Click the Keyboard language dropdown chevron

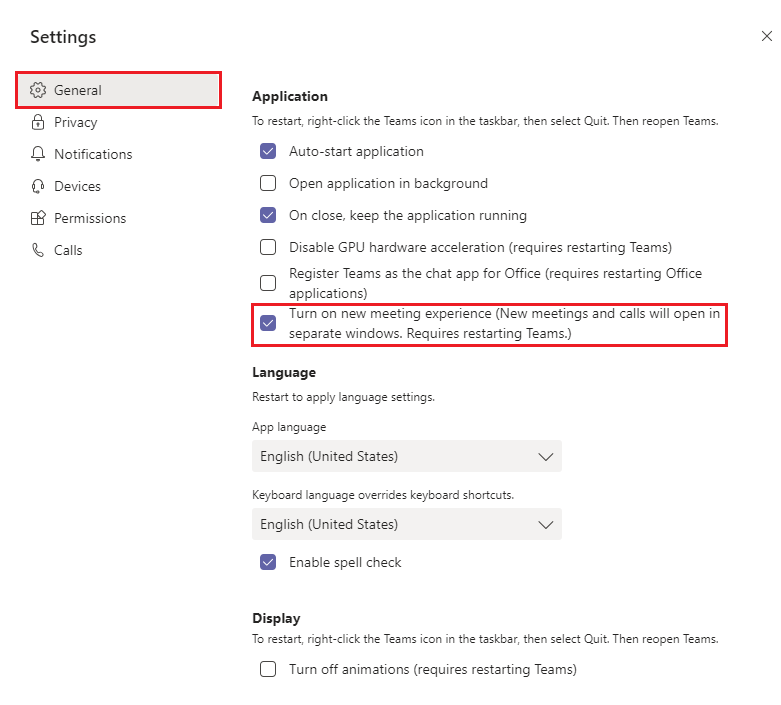tap(546, 525)
